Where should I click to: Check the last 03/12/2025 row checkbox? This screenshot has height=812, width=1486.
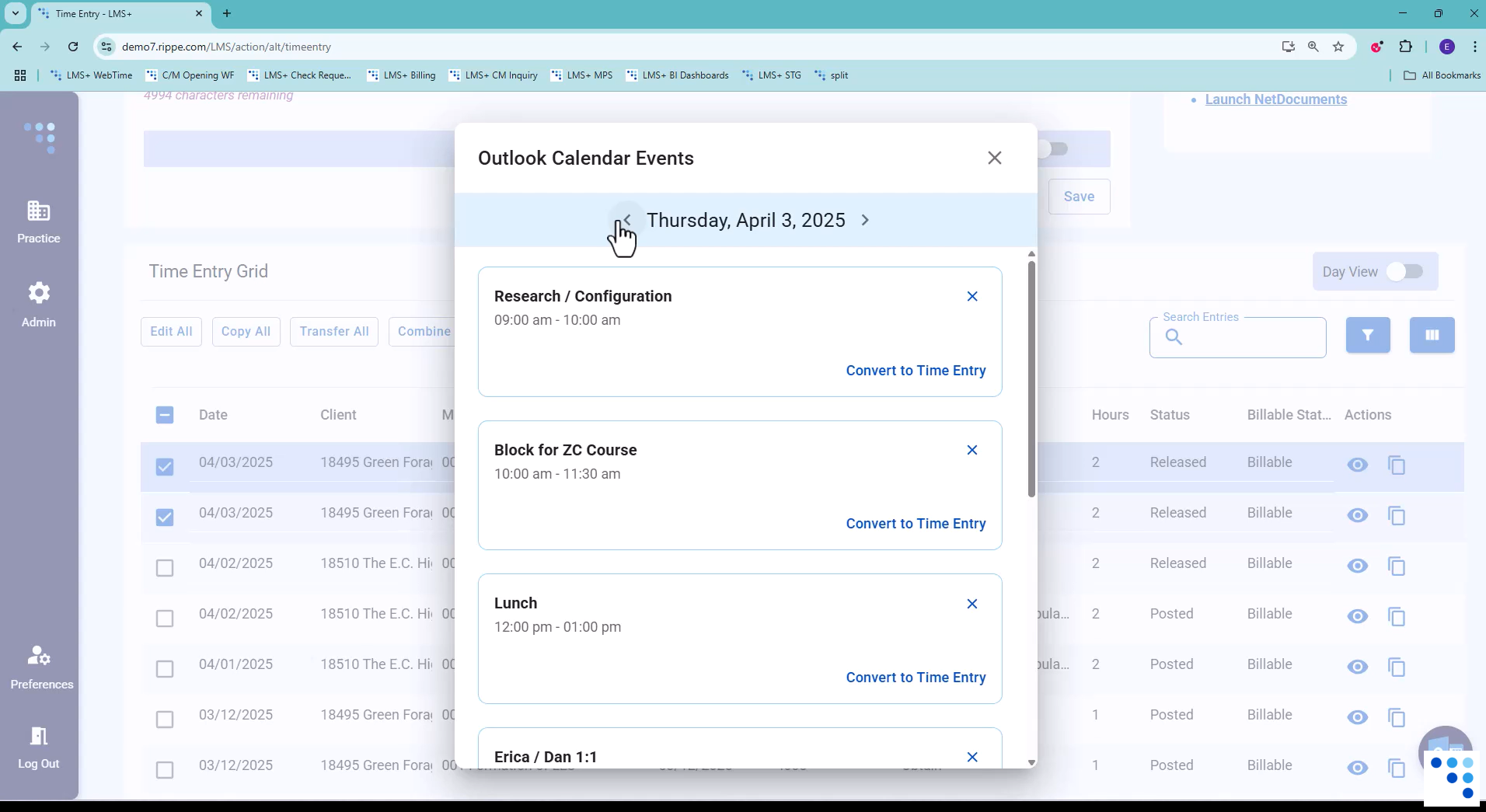tap(165, 770)
